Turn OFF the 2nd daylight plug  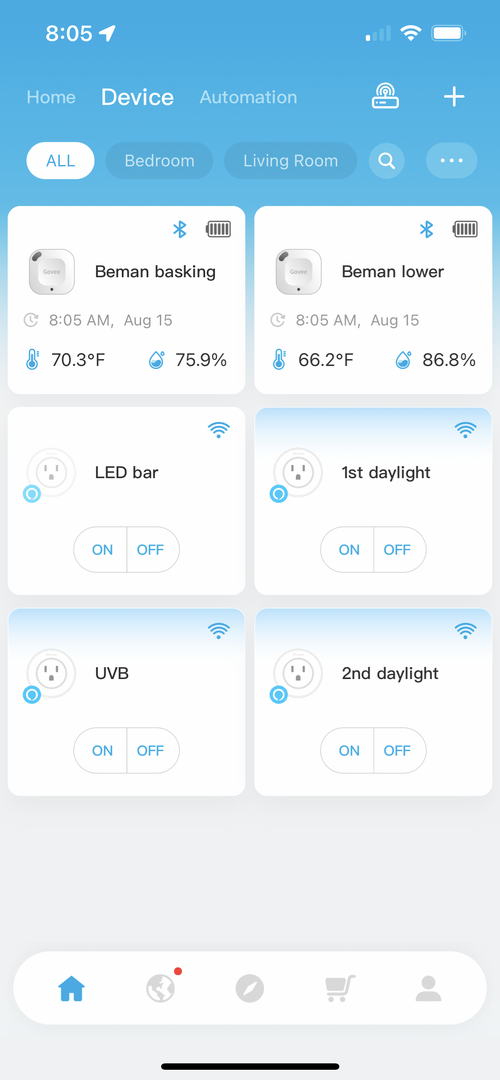click(x=399, y=751)
